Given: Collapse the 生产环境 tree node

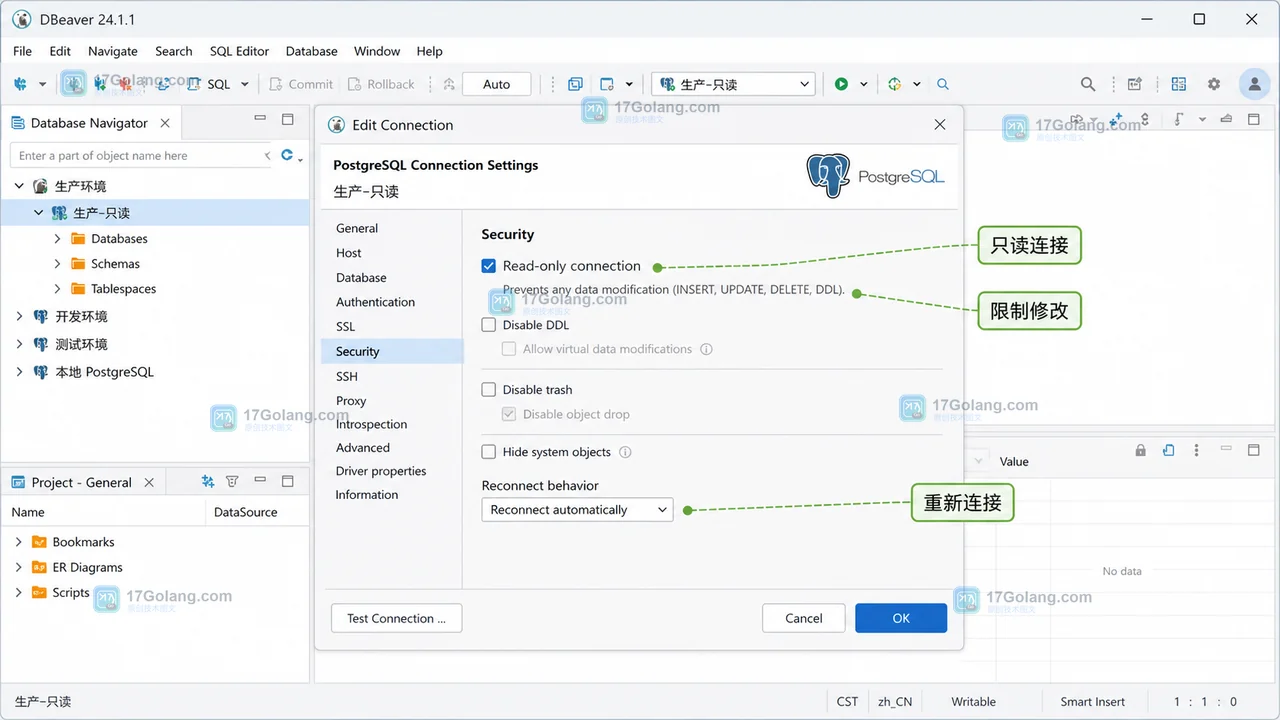Looking at the screenshot, I should (19, 186).
